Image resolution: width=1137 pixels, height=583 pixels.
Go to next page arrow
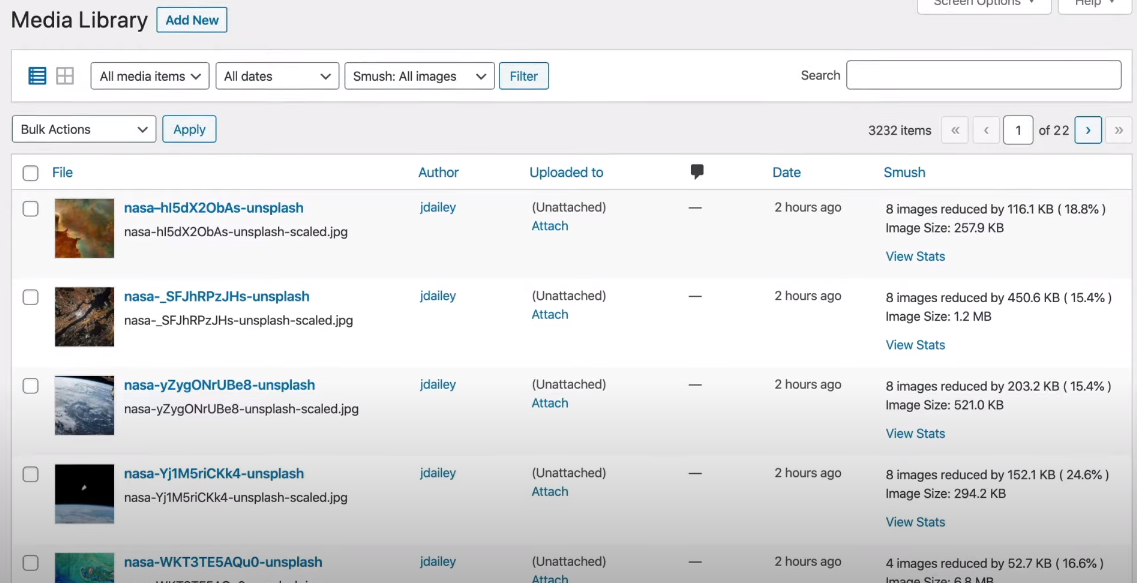point(1088,130)
